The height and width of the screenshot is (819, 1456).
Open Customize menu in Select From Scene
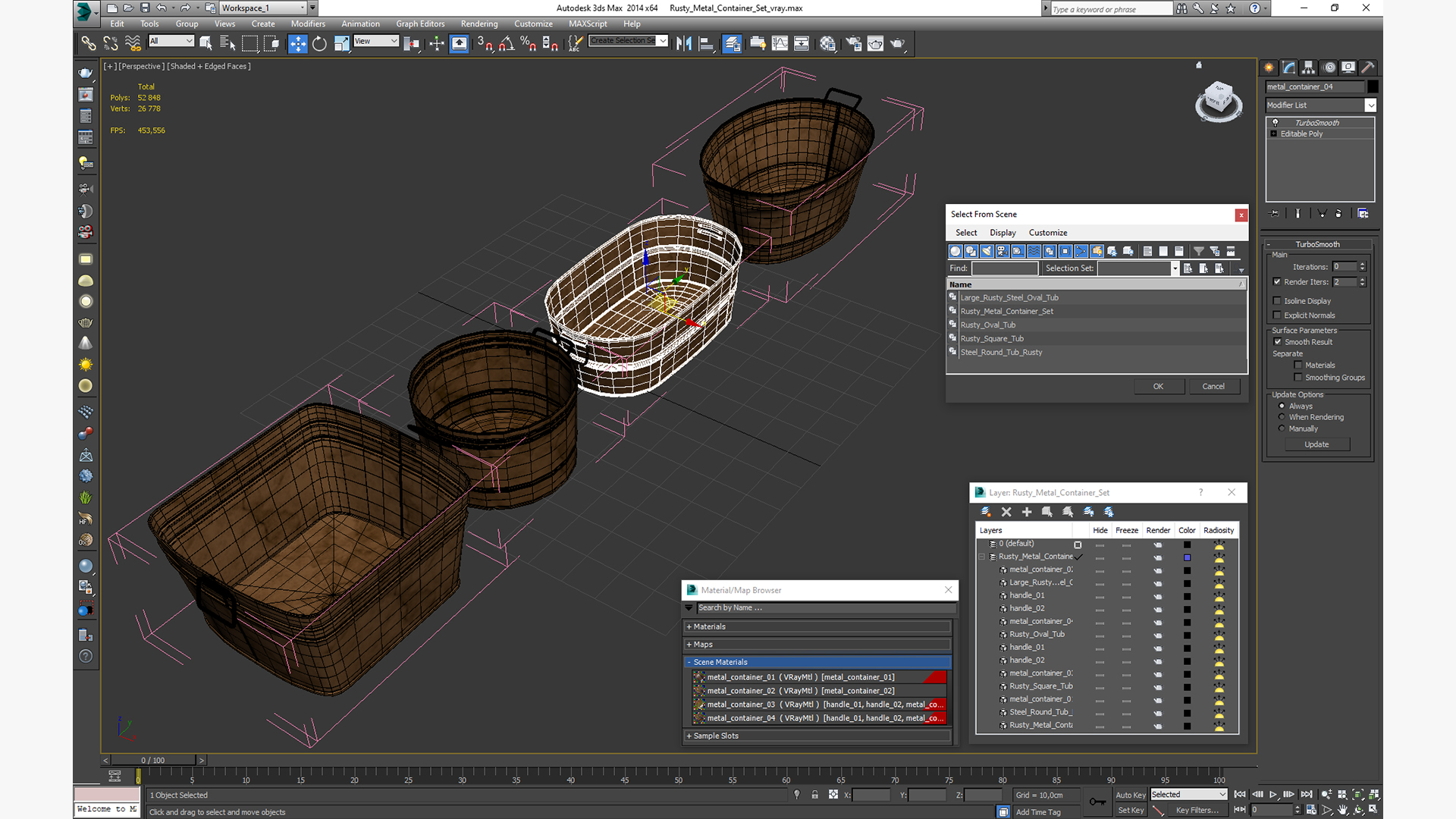coord(1048,233)
